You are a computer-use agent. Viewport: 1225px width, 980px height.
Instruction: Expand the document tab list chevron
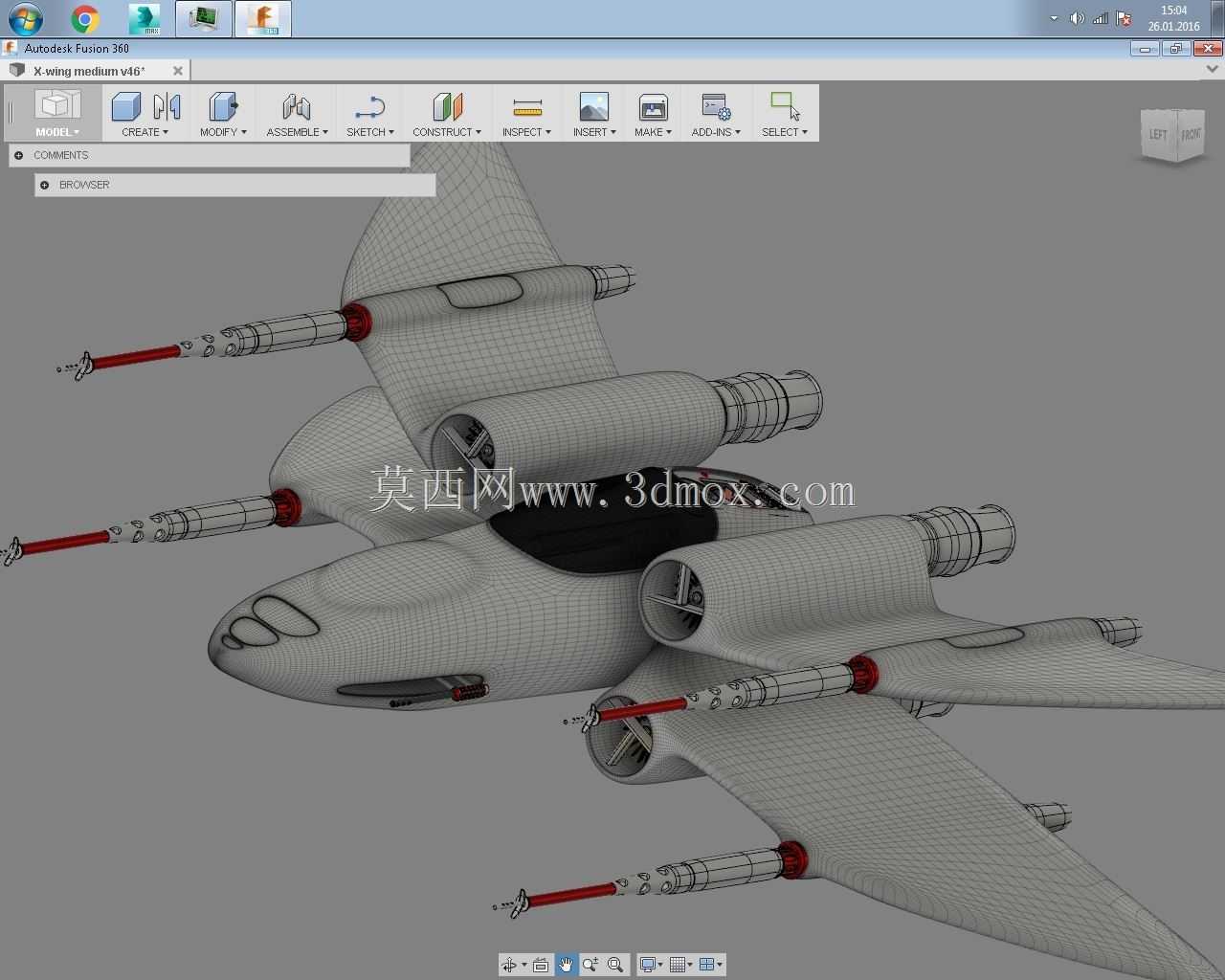pos(1214,70)
